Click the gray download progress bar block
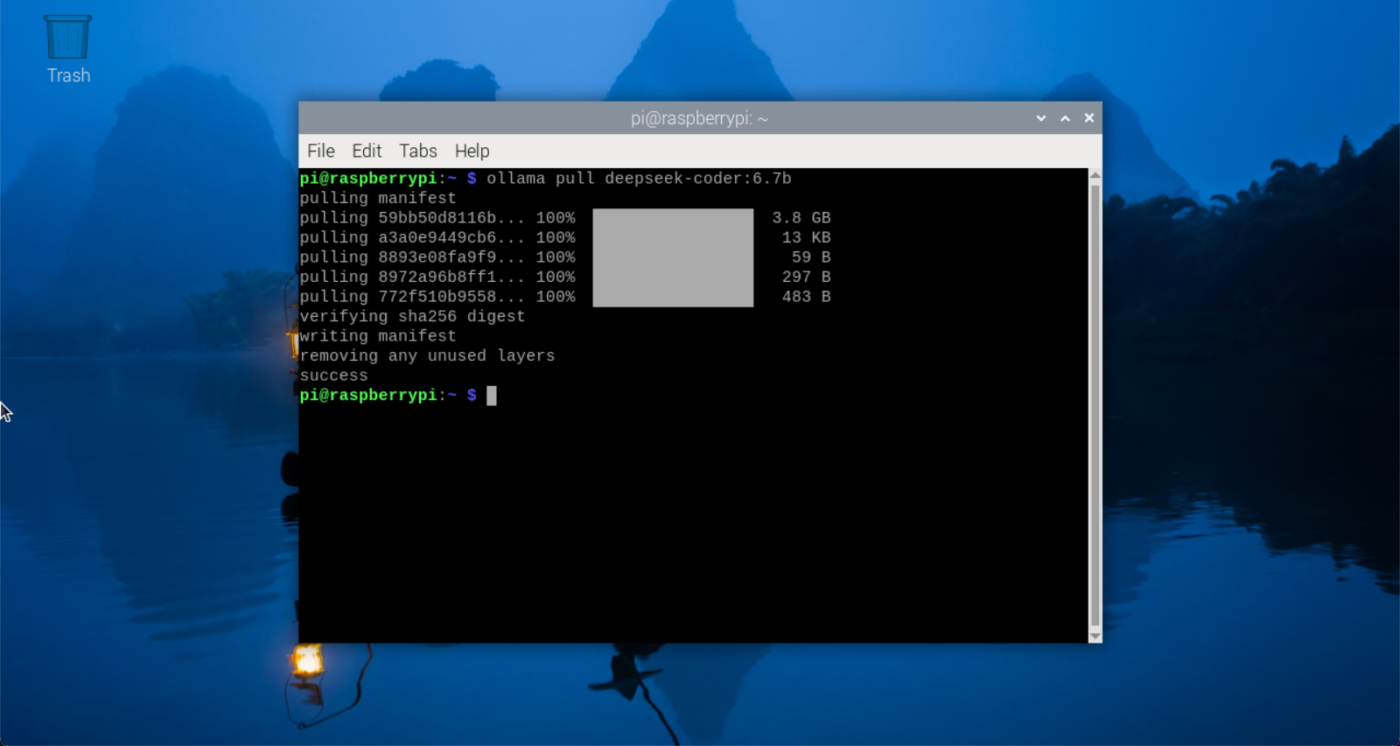Image resolution: width=1400 pixels, height=746 pixels. click(x=673, y=258)
